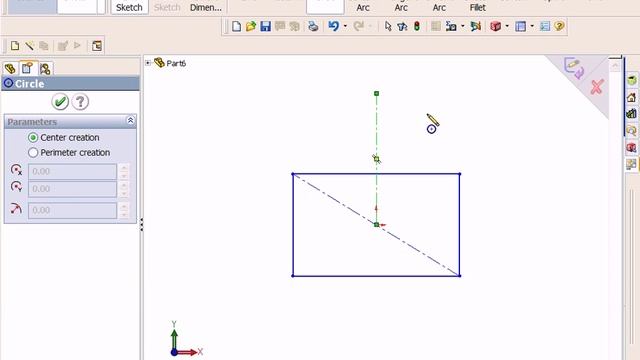Viewport: 640px width, 360px height.
Task: Click the stepper of the X coordinate field
Action: (x=124, y=171)
